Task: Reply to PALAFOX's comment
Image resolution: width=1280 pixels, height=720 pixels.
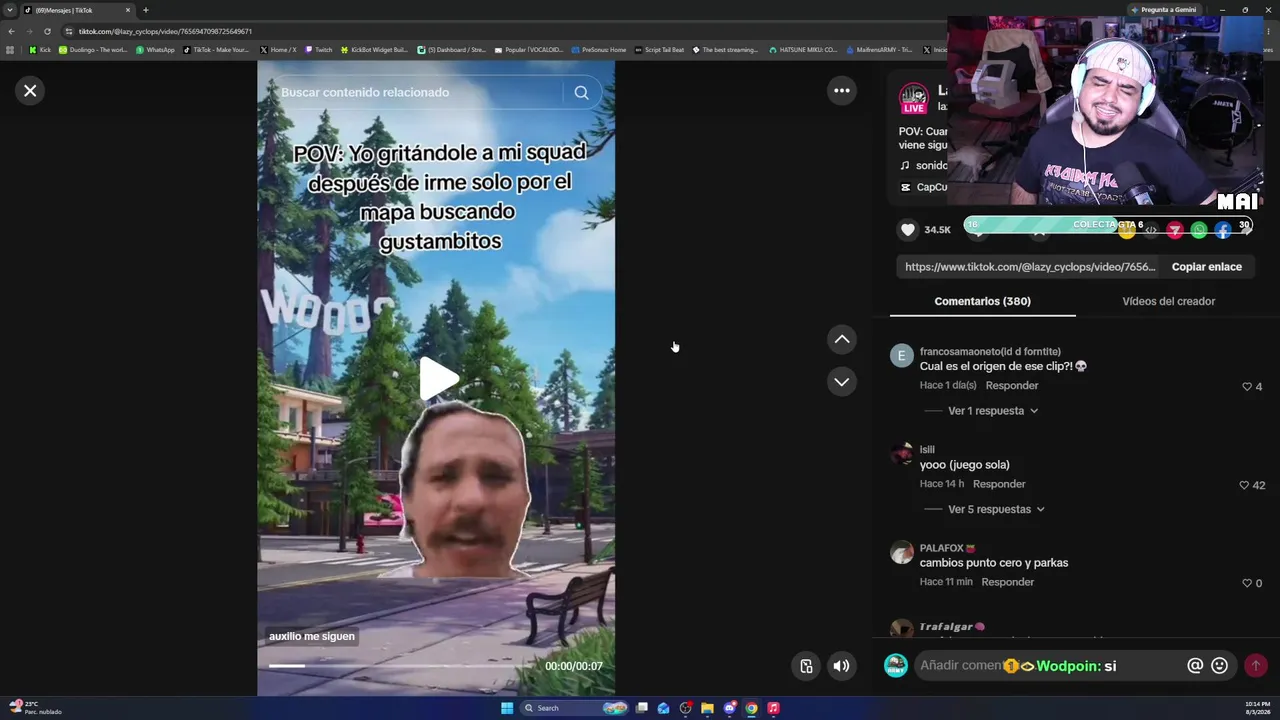Action: pos(1007,582)
